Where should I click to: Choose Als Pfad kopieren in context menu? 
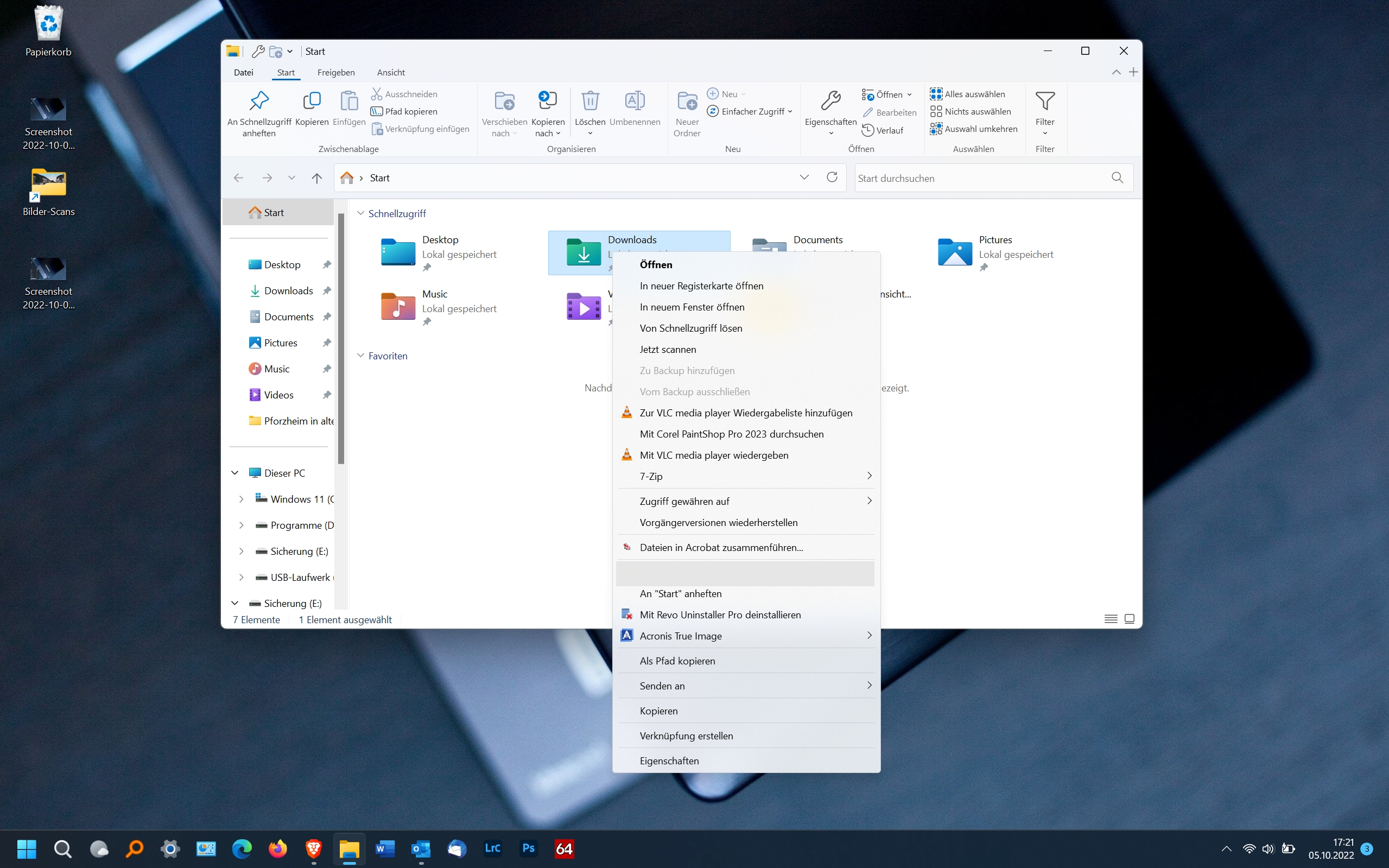point(677,661)
